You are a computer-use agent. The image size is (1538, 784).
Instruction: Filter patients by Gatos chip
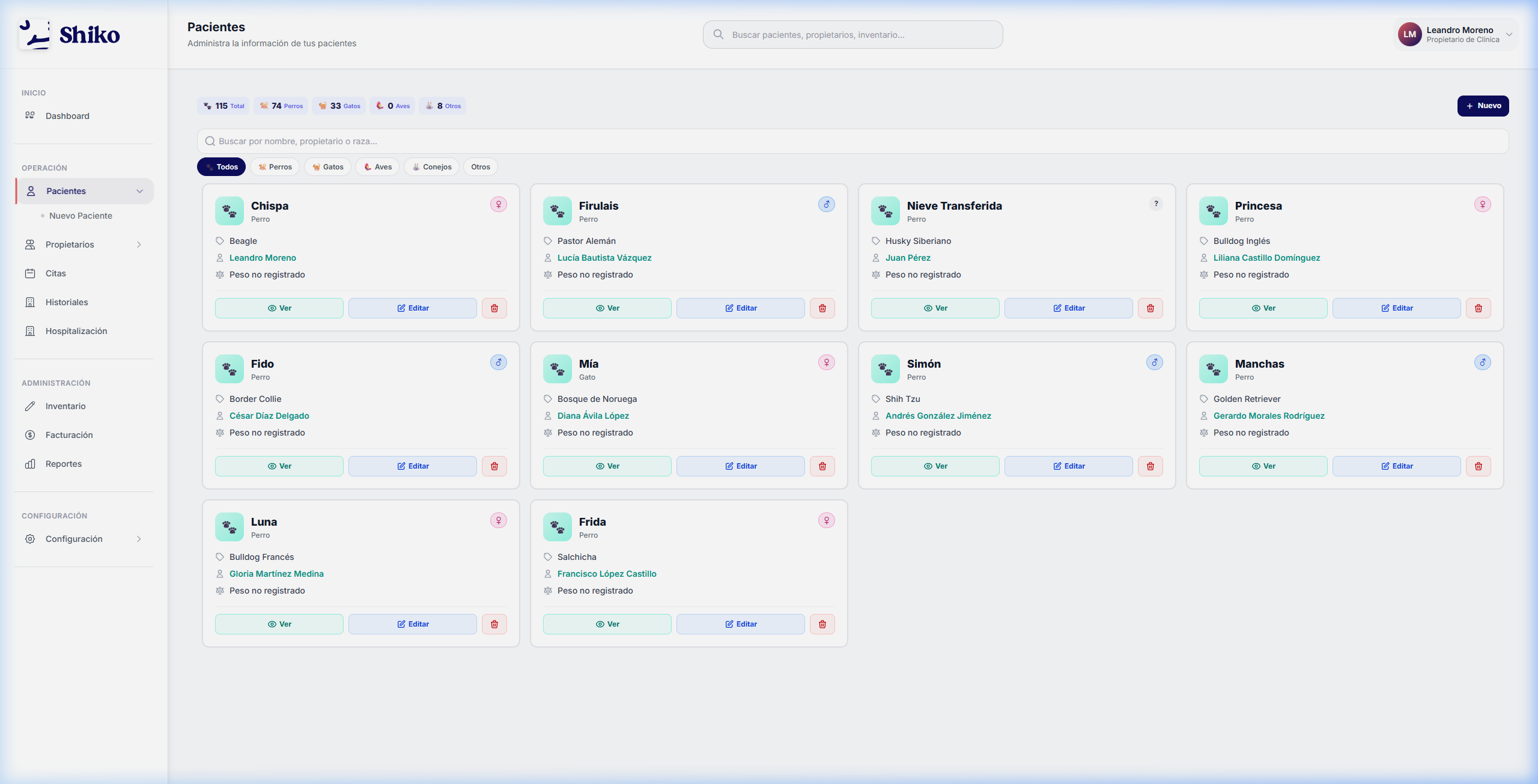click(327, 167)
